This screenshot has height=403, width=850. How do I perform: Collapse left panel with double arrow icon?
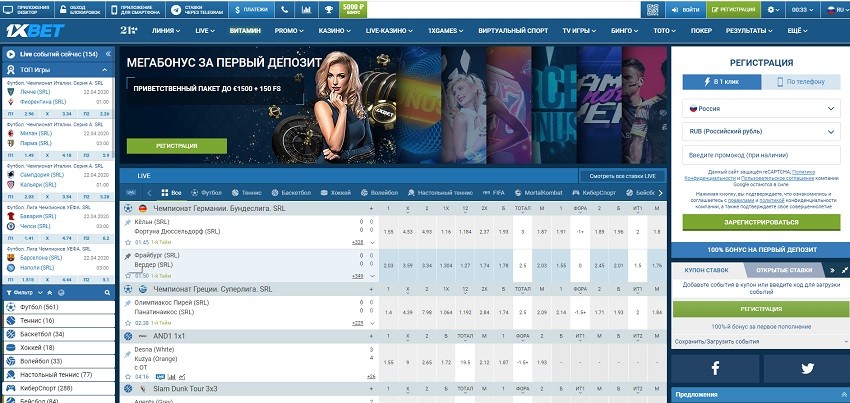coord(108,54)
